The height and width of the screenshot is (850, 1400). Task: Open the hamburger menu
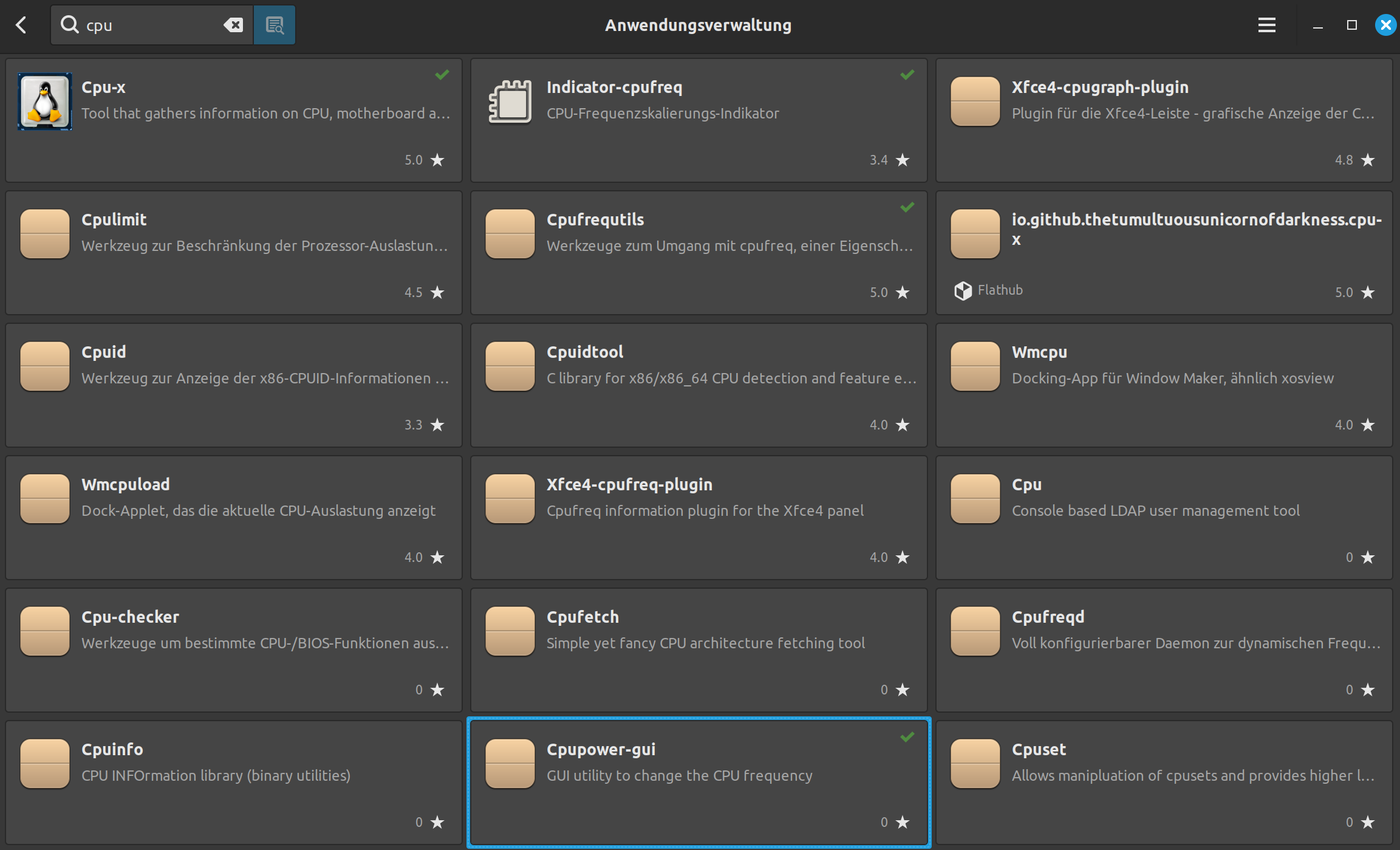point(1266,25)
